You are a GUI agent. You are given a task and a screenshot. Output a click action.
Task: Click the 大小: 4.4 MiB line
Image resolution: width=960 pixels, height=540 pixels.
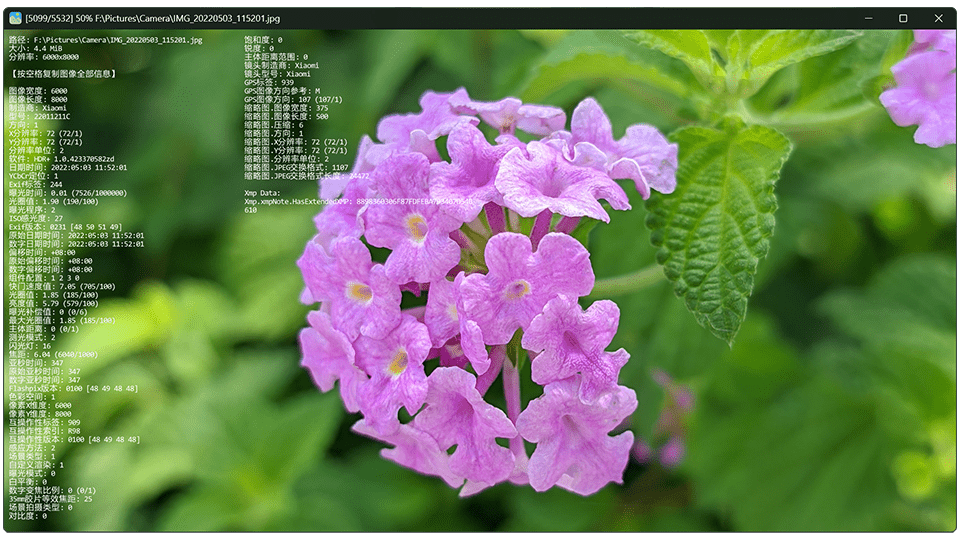(x=36, y=48)
